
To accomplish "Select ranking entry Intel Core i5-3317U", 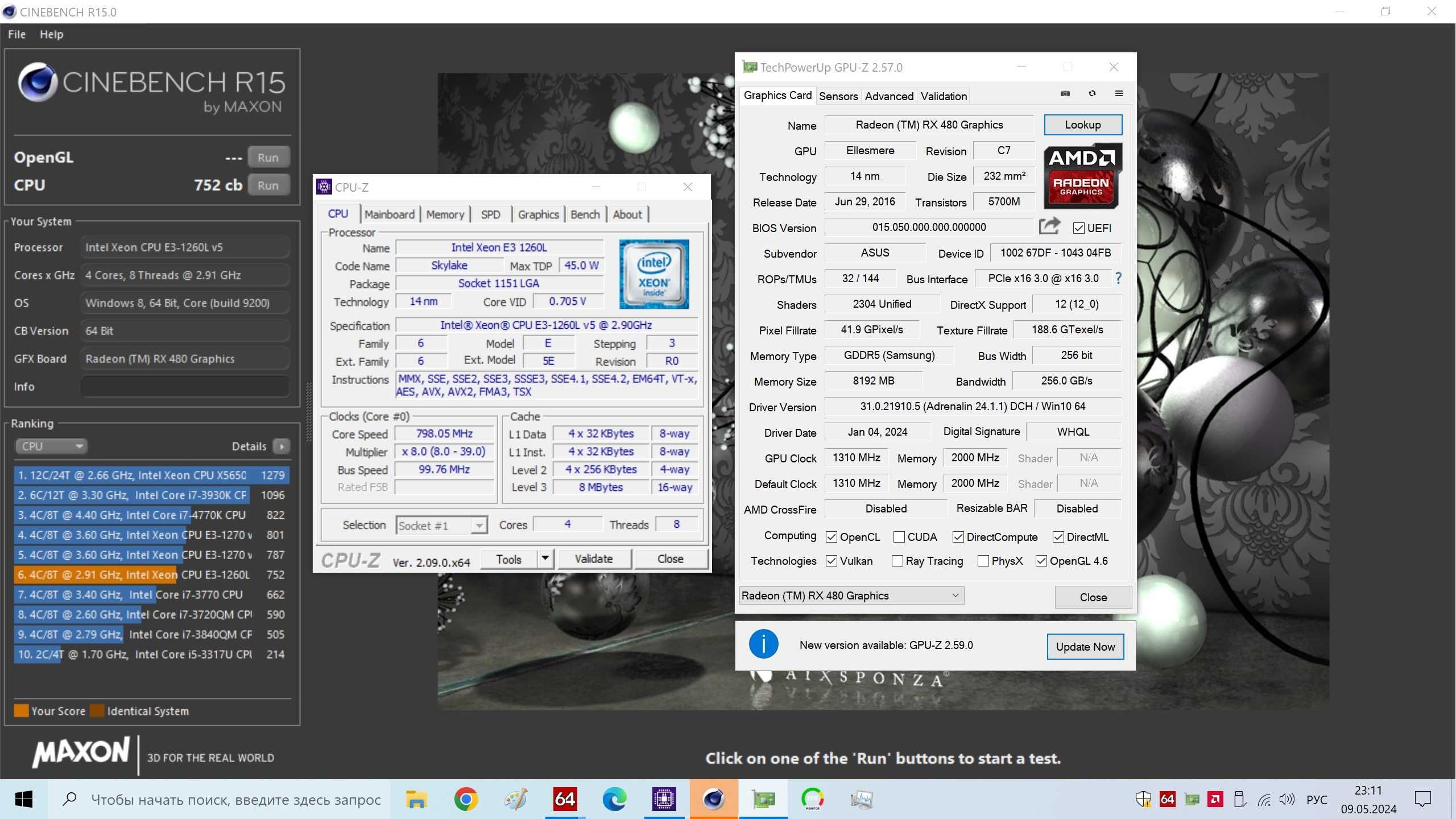I will pos(151,654).
